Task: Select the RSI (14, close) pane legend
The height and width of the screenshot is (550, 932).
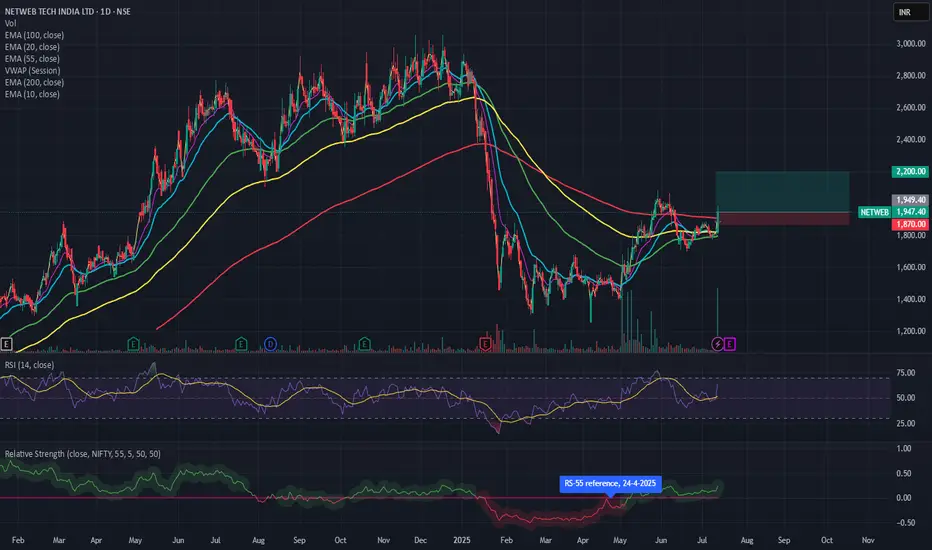Action: (x=29, y=365)
